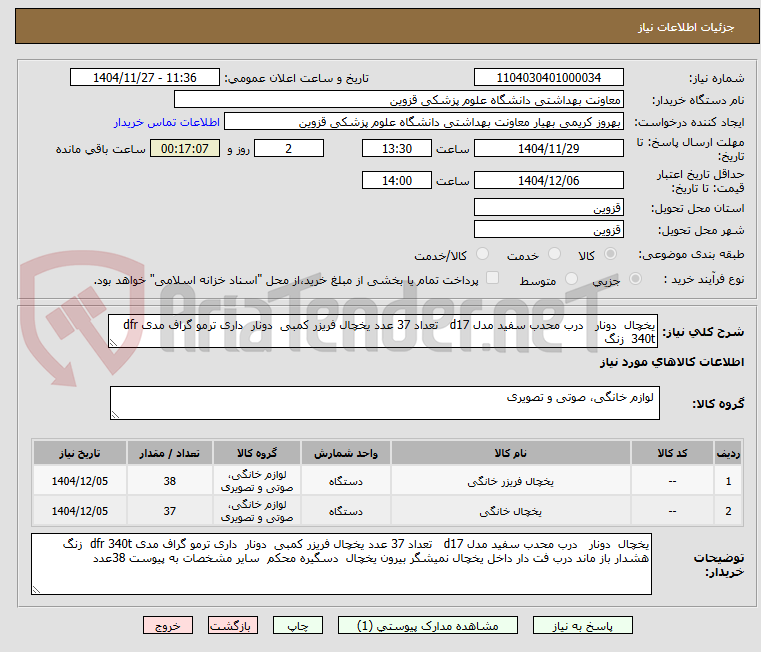Image resolution: width=761 pixels, height=652 pixels.
Task: Click the 'تاریخ نیاز' column header
Action: tap(80, 453)
